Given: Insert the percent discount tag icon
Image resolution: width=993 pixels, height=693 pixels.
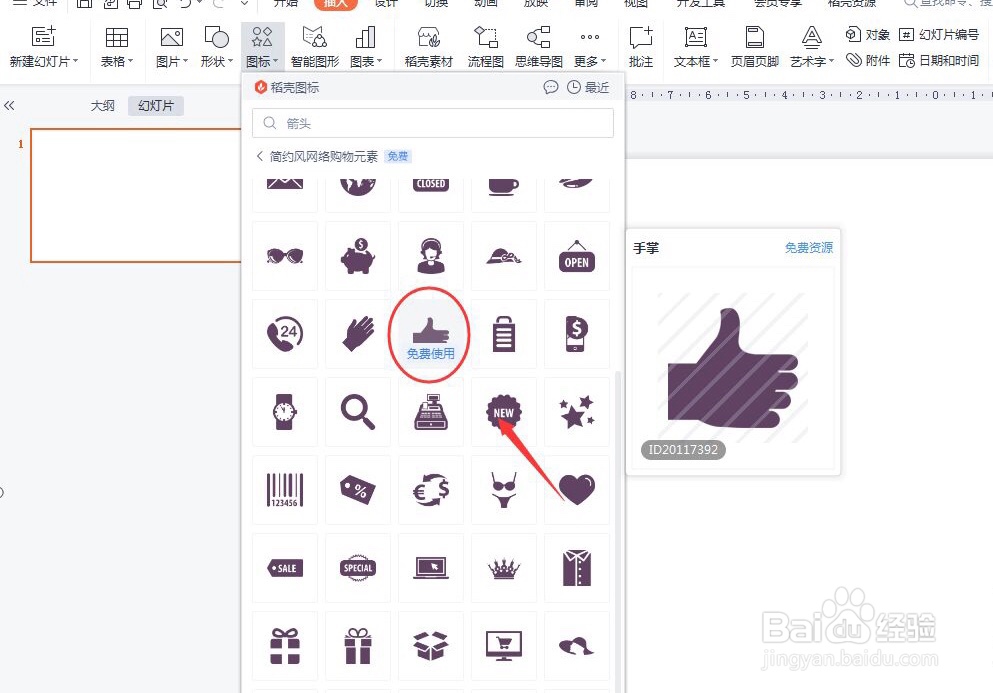Looking at the screenshot, I should click(x=358, y=490).
